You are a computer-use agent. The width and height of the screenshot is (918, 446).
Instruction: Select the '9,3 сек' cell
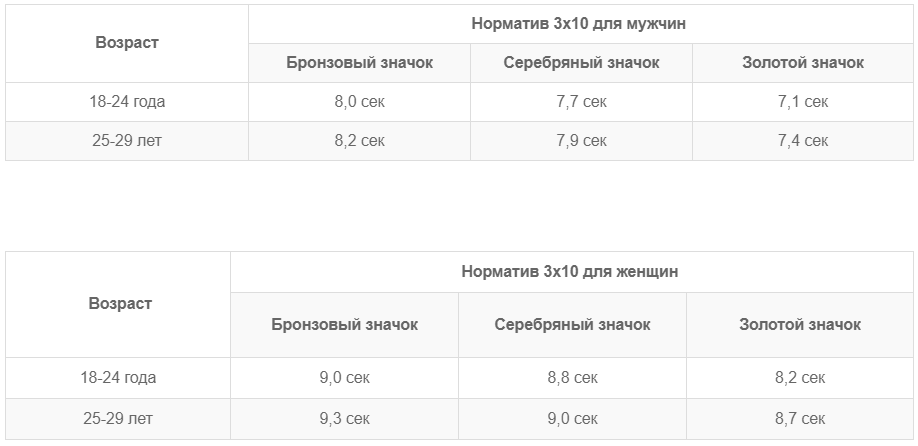coord(344,419)
